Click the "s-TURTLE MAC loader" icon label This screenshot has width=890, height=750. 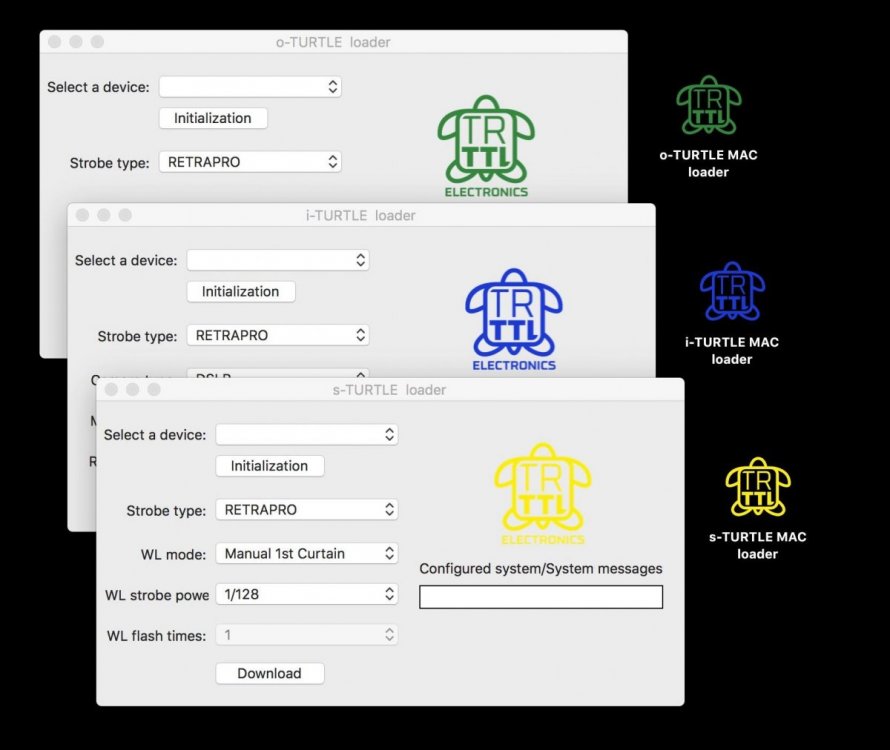(758, 545)
